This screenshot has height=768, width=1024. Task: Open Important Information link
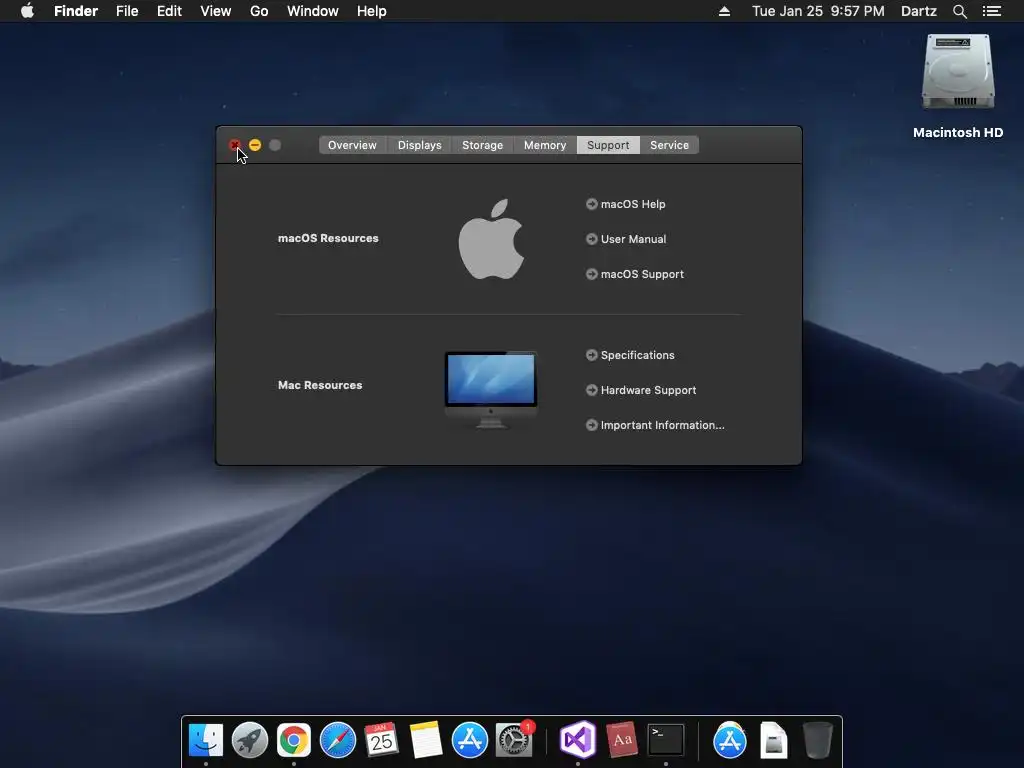[x=662, y=425]
